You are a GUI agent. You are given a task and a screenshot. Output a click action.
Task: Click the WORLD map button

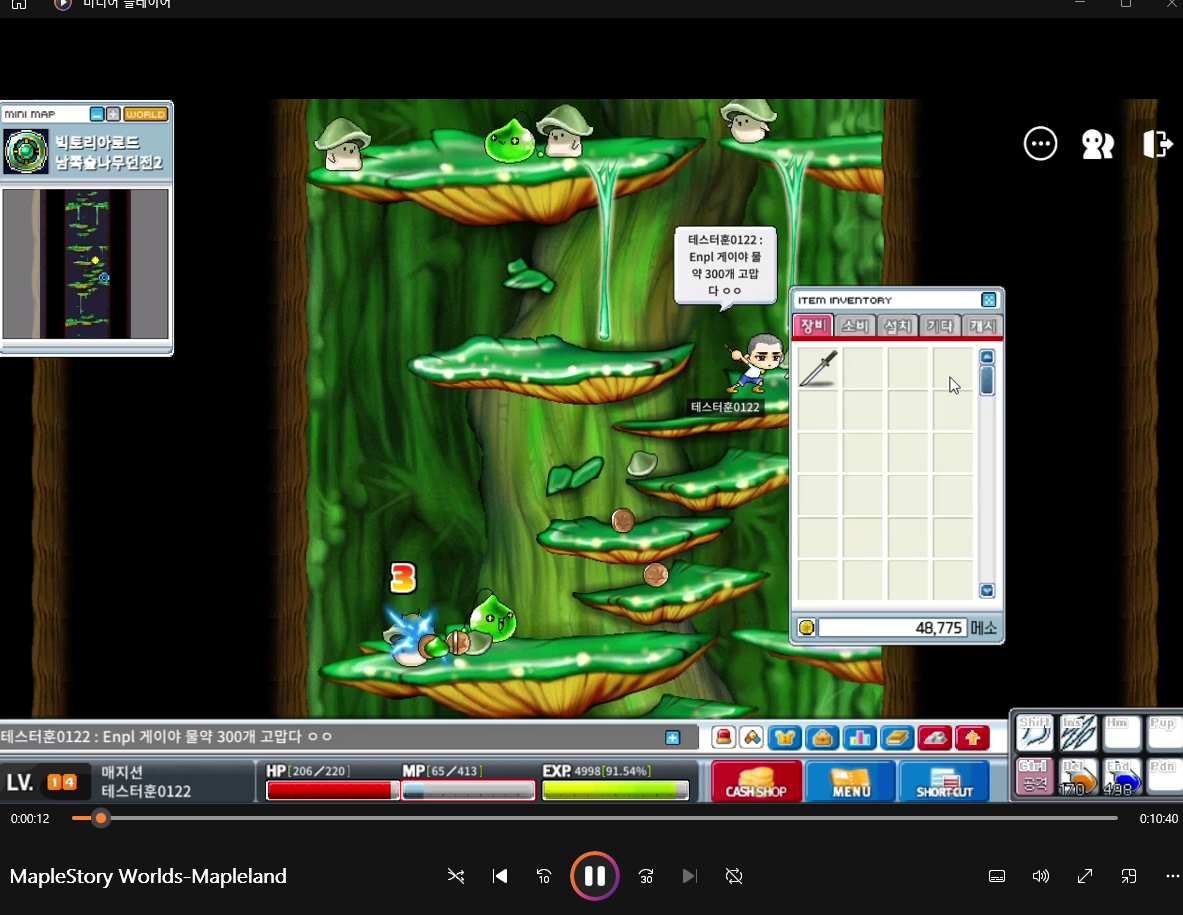[146, 114]
